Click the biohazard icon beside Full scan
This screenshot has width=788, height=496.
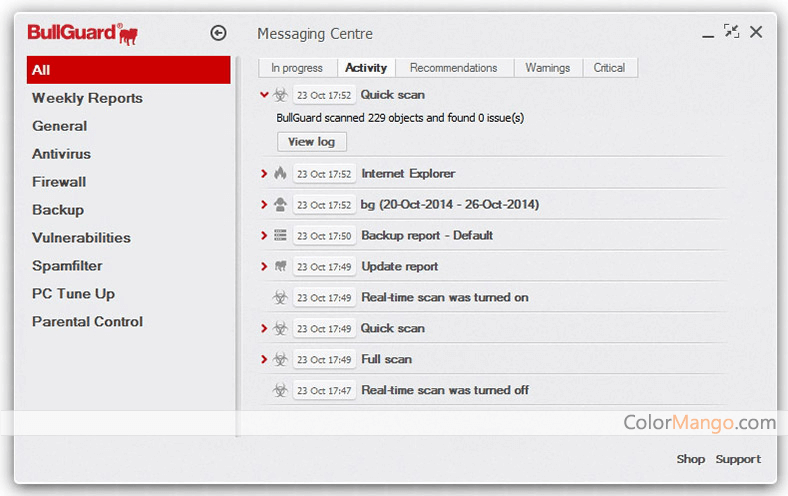[280, 359]
